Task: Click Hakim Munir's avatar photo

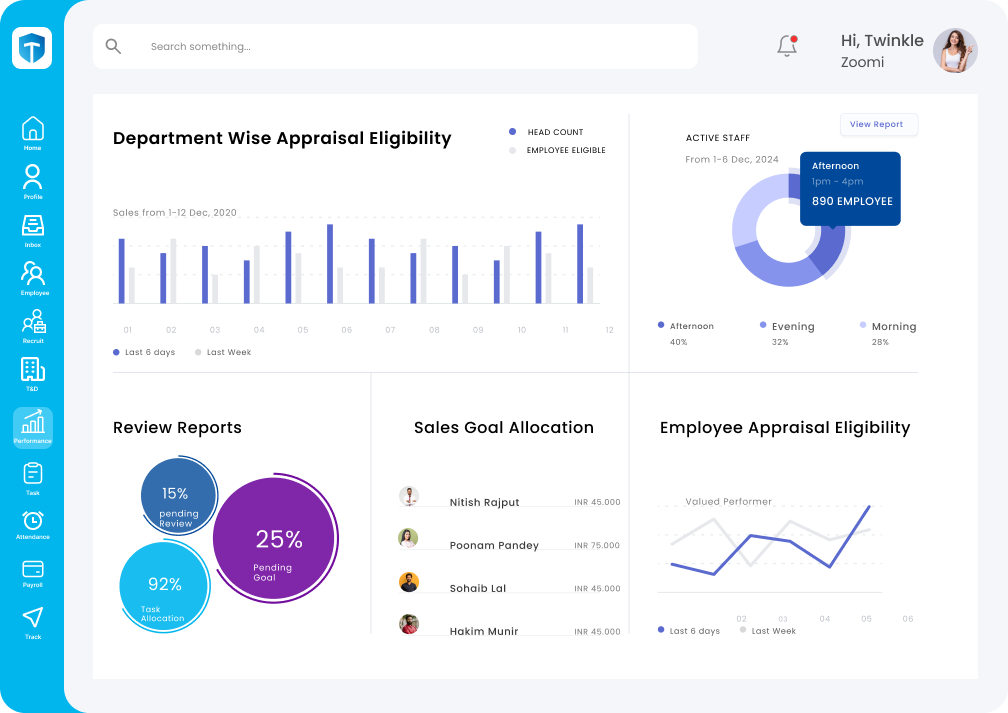Action: [409, 624]
